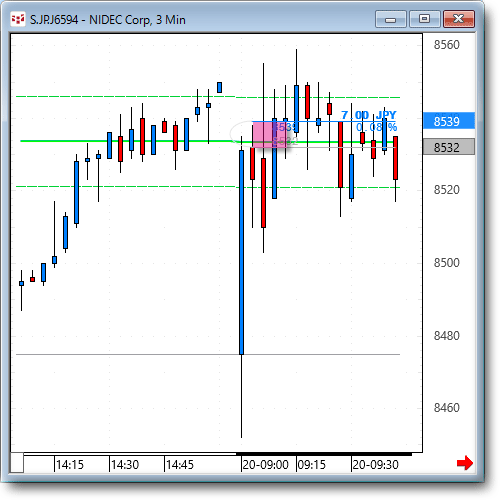Click the 8480 price axis label
502x500 pixels.
[446, 335]
